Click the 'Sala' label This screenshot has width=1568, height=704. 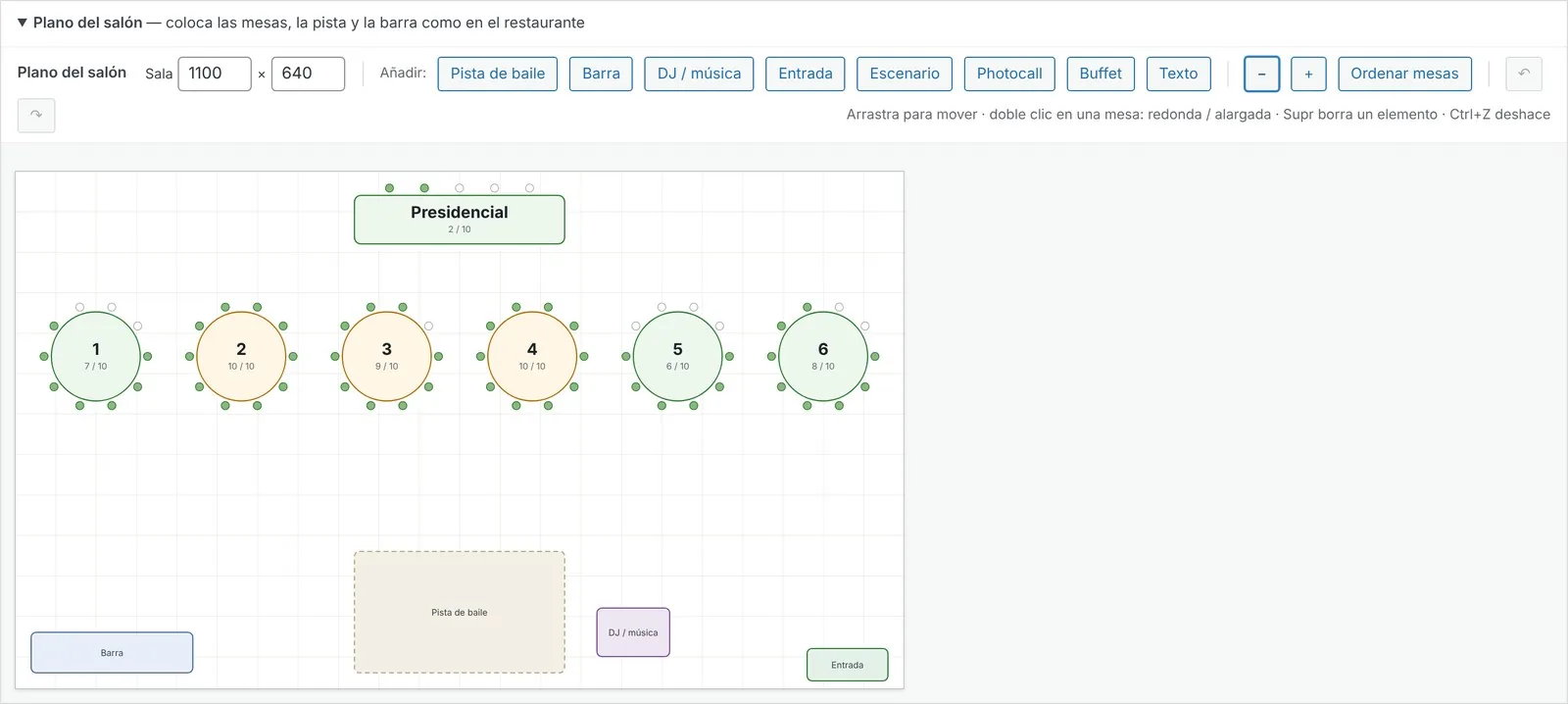[159, 74]
